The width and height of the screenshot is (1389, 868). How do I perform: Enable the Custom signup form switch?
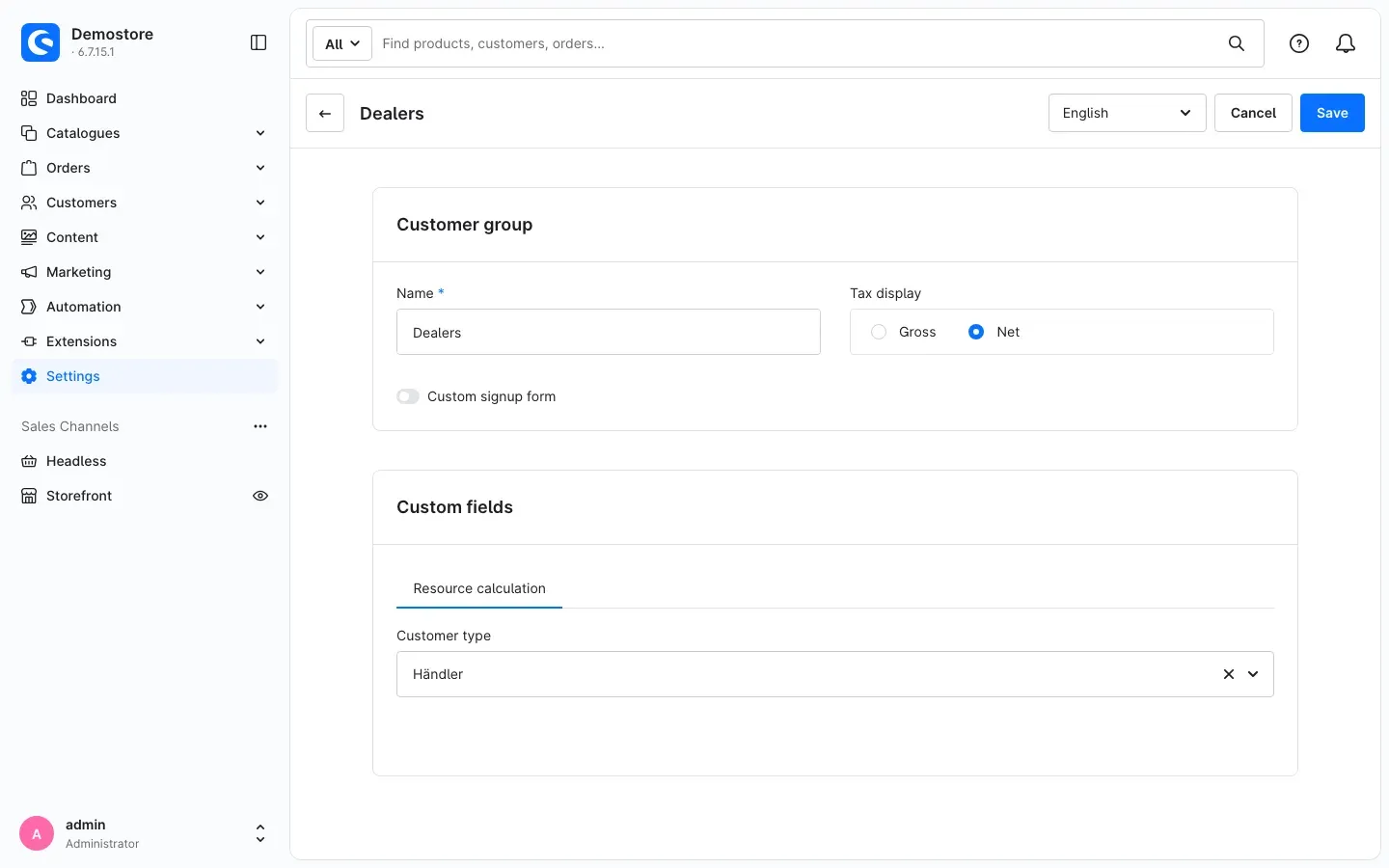[x=408, y=396]
